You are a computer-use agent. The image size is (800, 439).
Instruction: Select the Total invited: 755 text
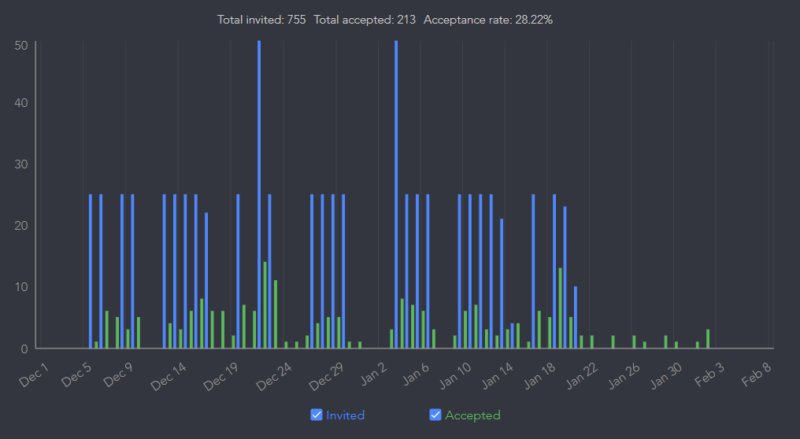tap(261, 19)
